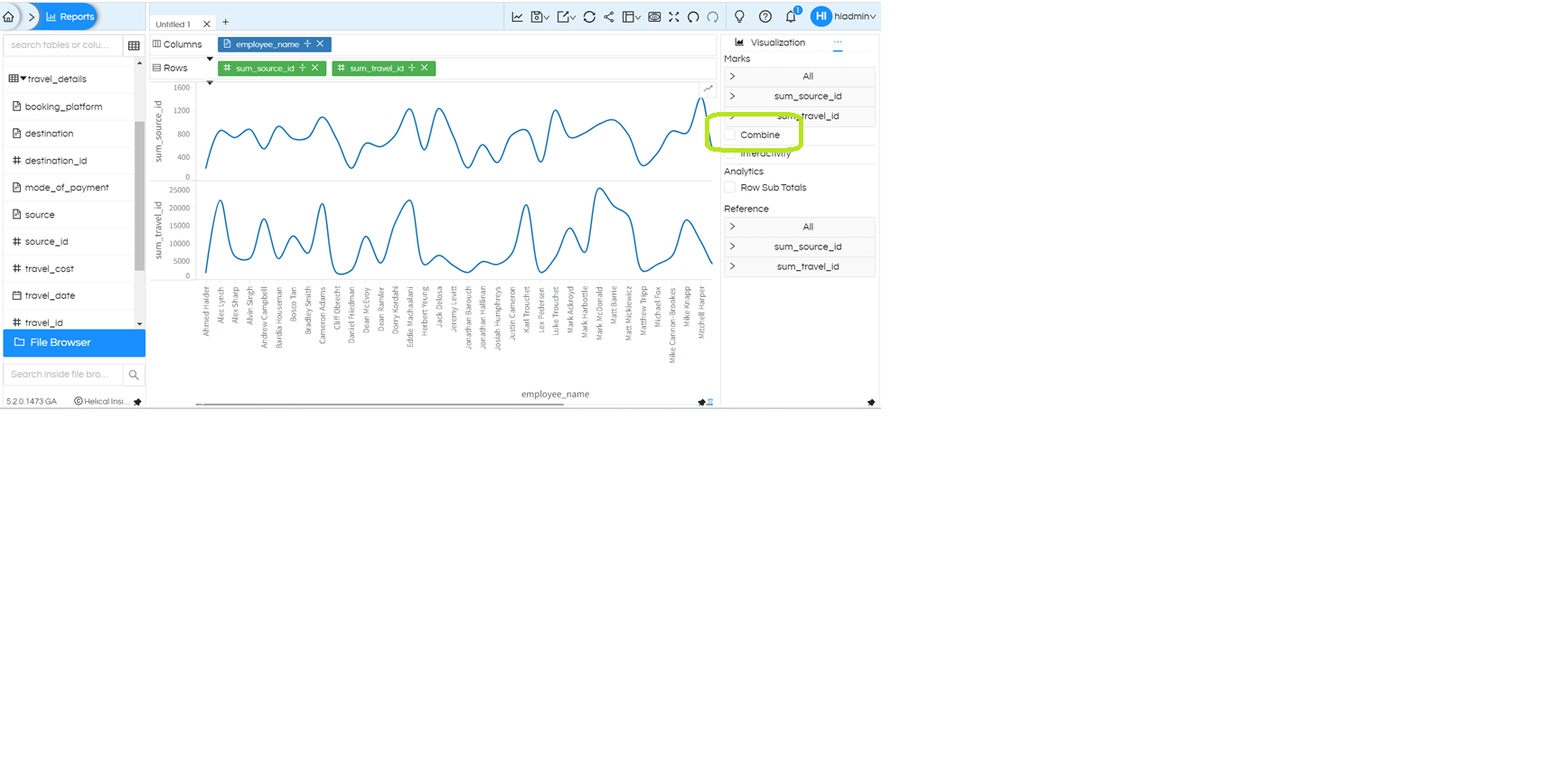Click the Redo arrow icon
The height and width of the screenshot is (784, 1557).
coord(713,16)
